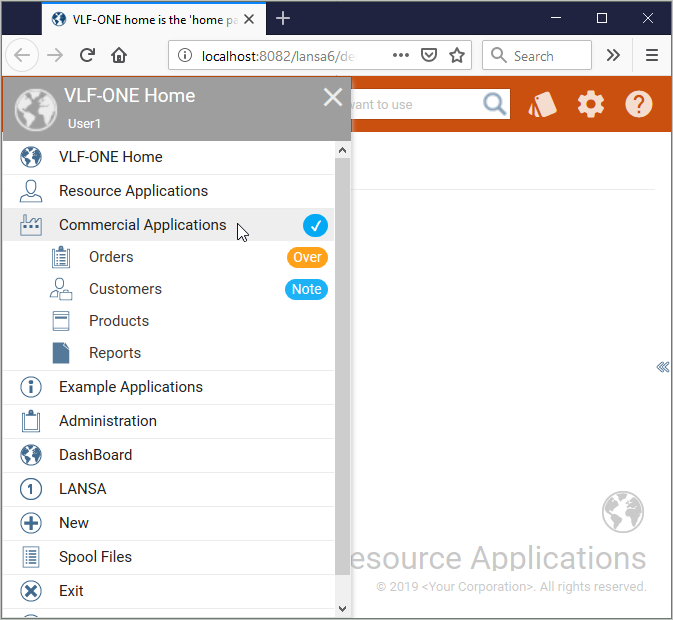Click the Orders clipboard icon
The image size is (673, 620).
click(x=61, y=257)
